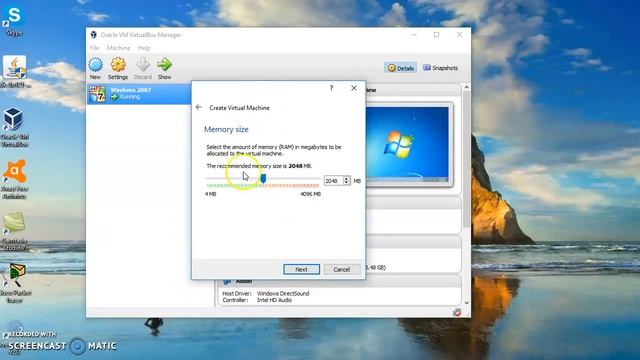
Task: Close the Create Virtual Machine dialog
Action: point(354,88)
